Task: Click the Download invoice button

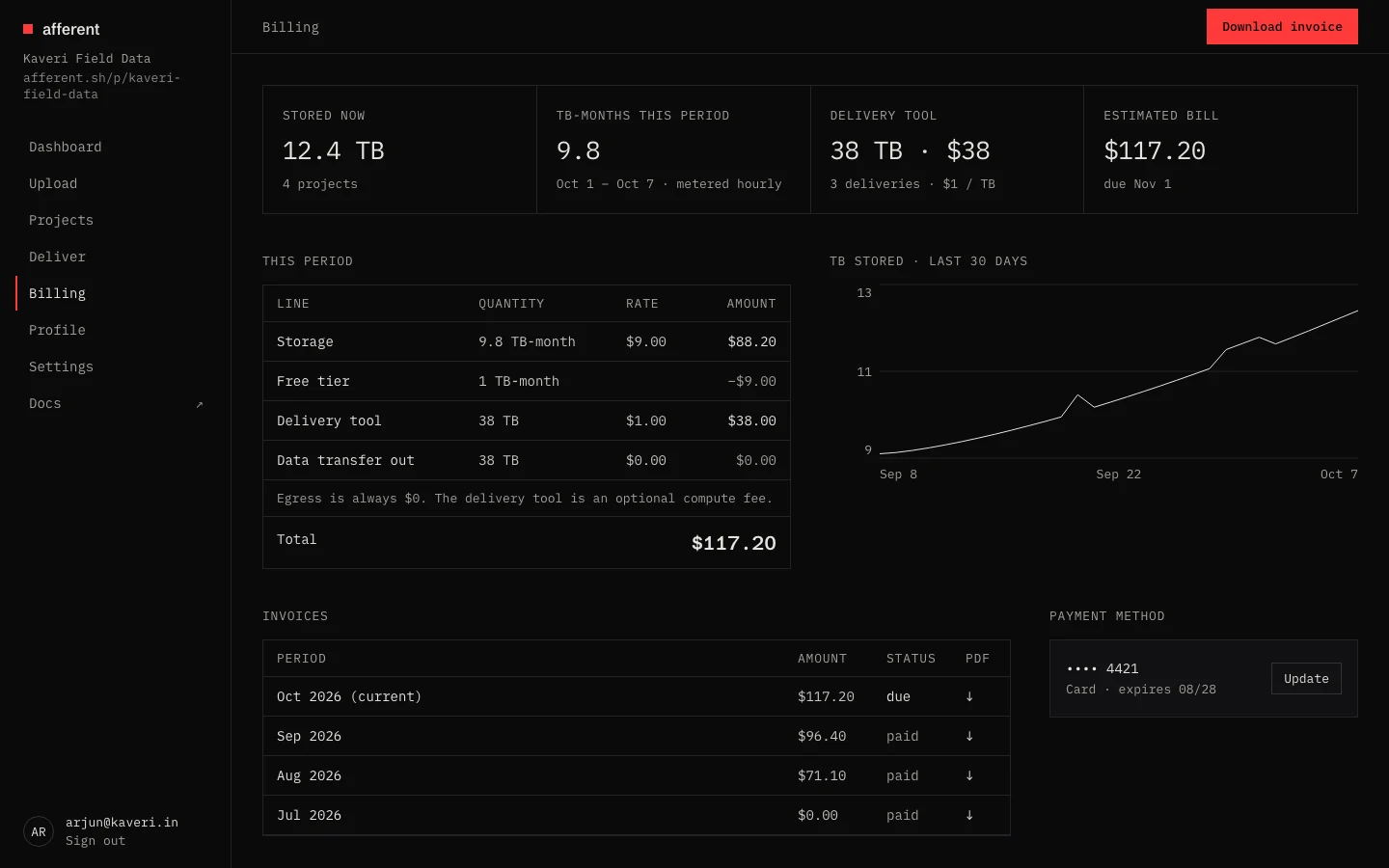Action: 1282,27
